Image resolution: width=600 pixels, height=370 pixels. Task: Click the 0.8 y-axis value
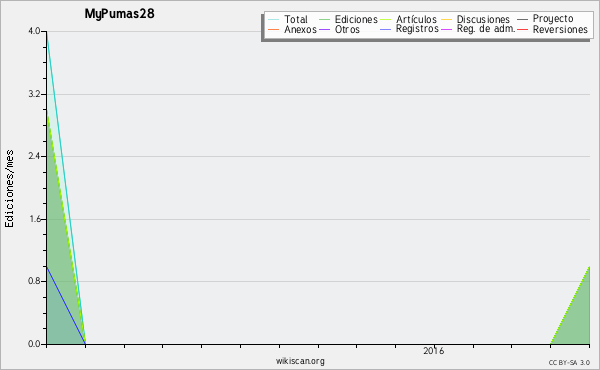point(34,281)
